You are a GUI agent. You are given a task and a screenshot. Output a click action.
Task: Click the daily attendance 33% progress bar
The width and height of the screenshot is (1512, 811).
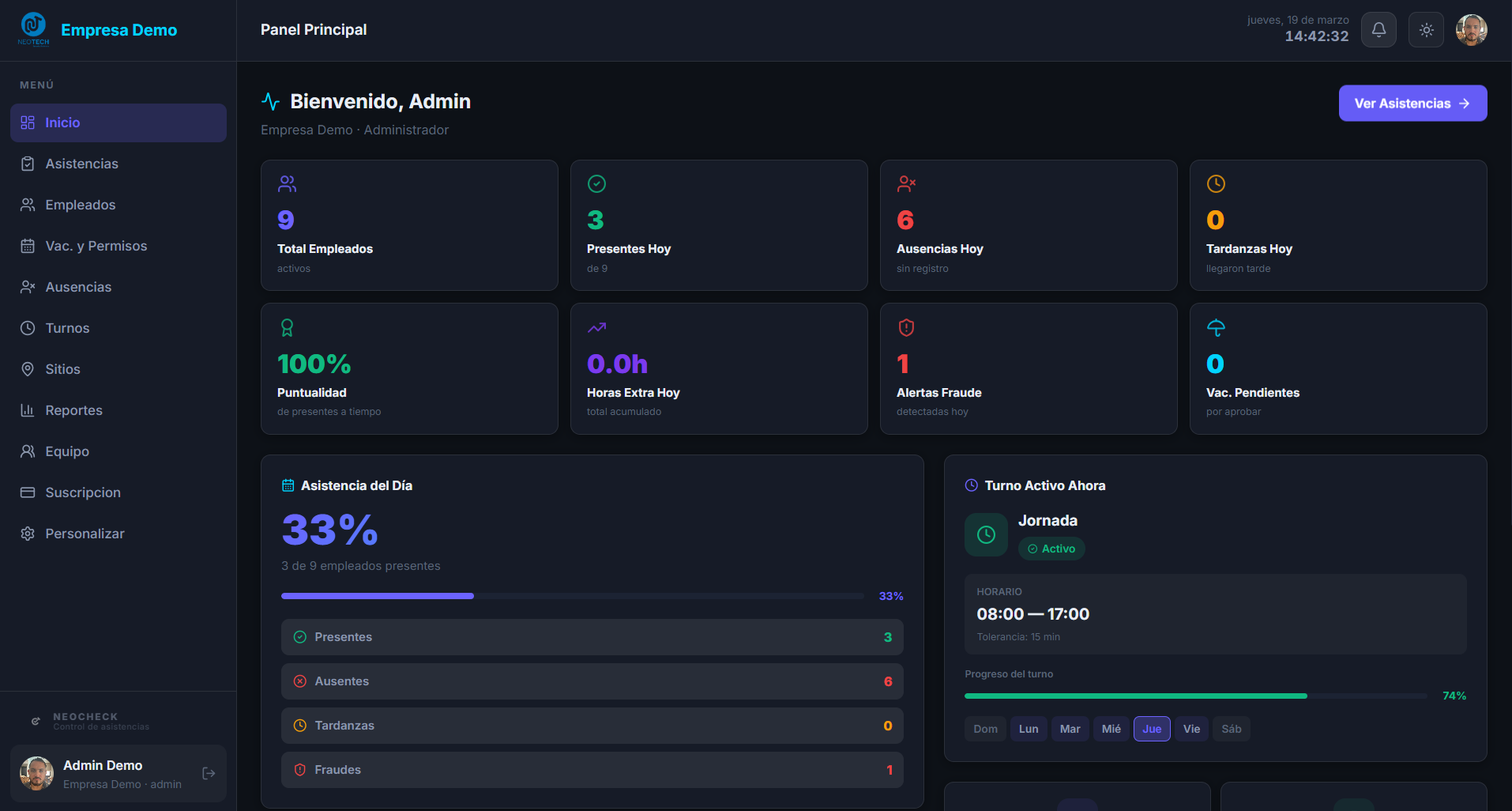pos(572,596)
